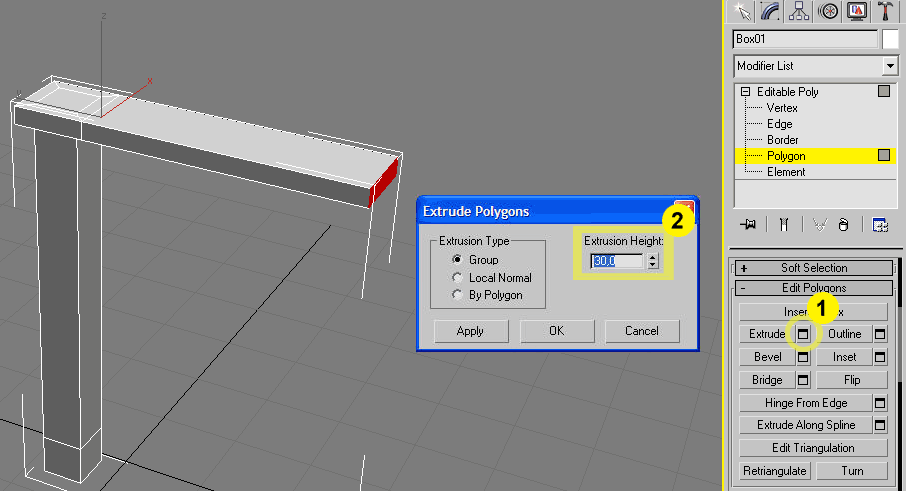Select Element sub-object level

tap(785, 172)
